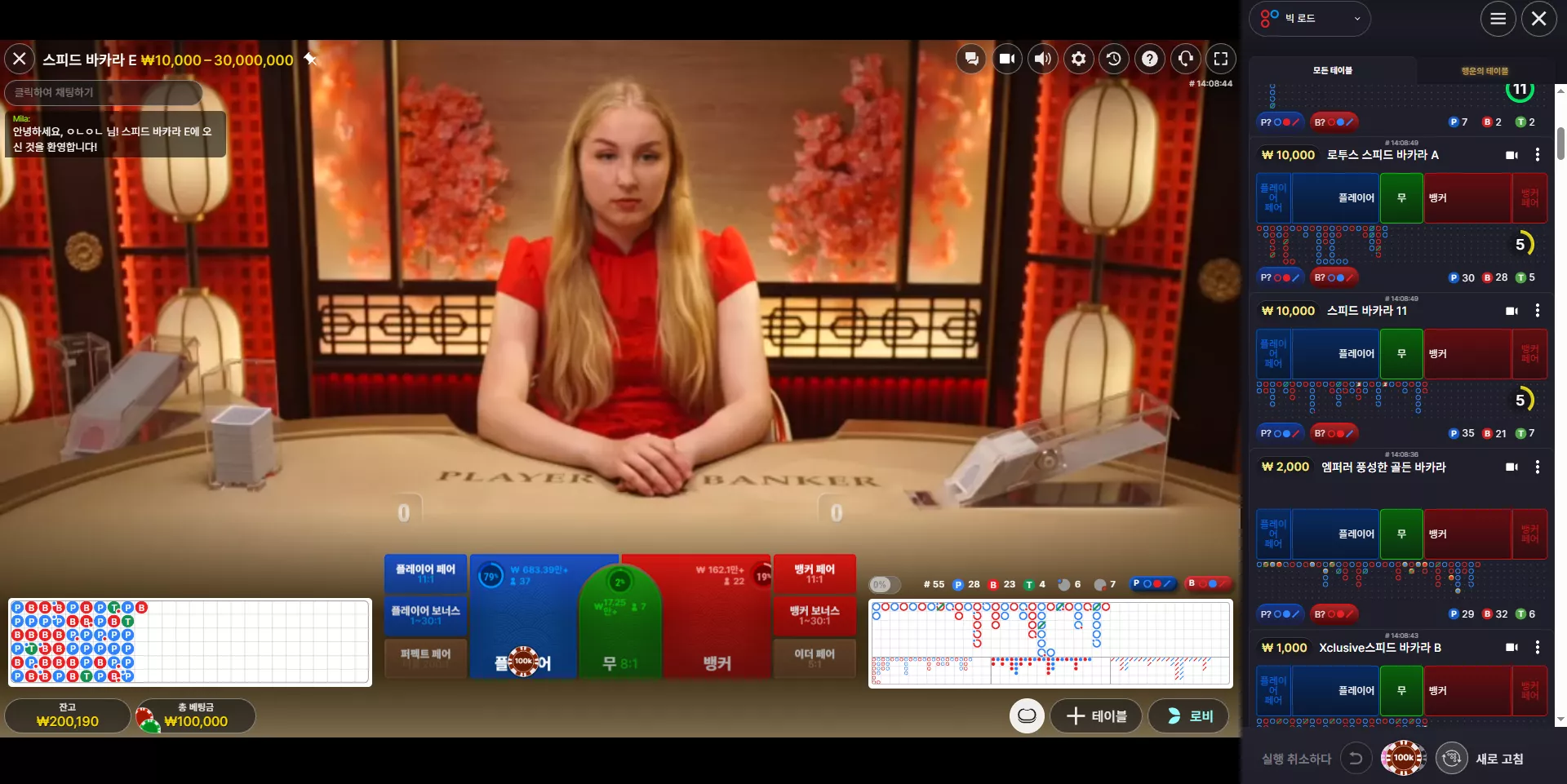Switch to 행운의 테이블 tab
Screen dimensions: 1567x784
point(1485,71)
